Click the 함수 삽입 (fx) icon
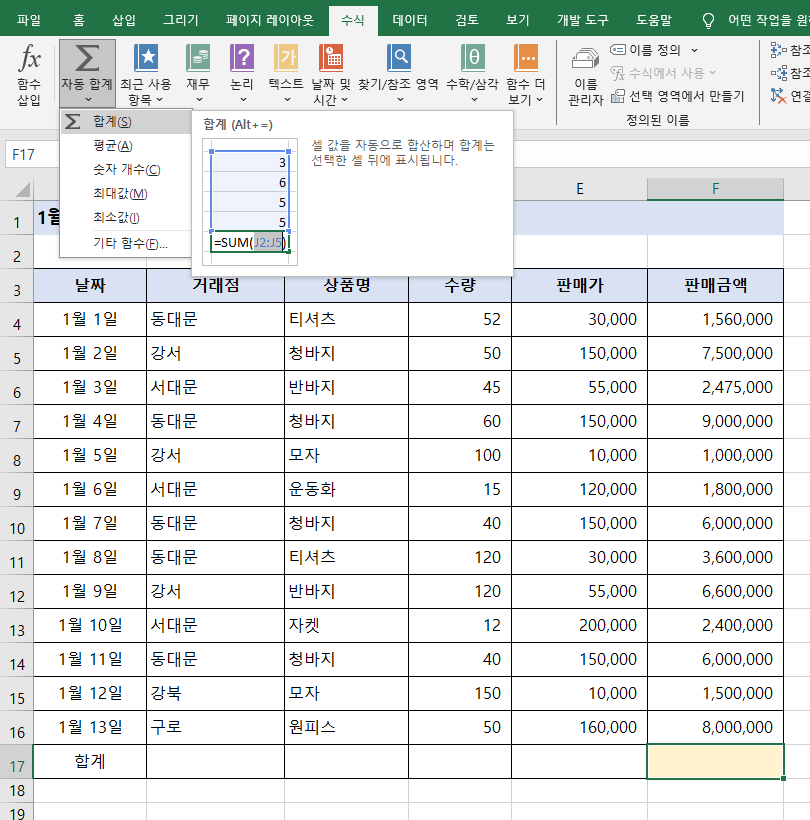The width and height of the screenshot is (810, 820). (x=29, y=58)
